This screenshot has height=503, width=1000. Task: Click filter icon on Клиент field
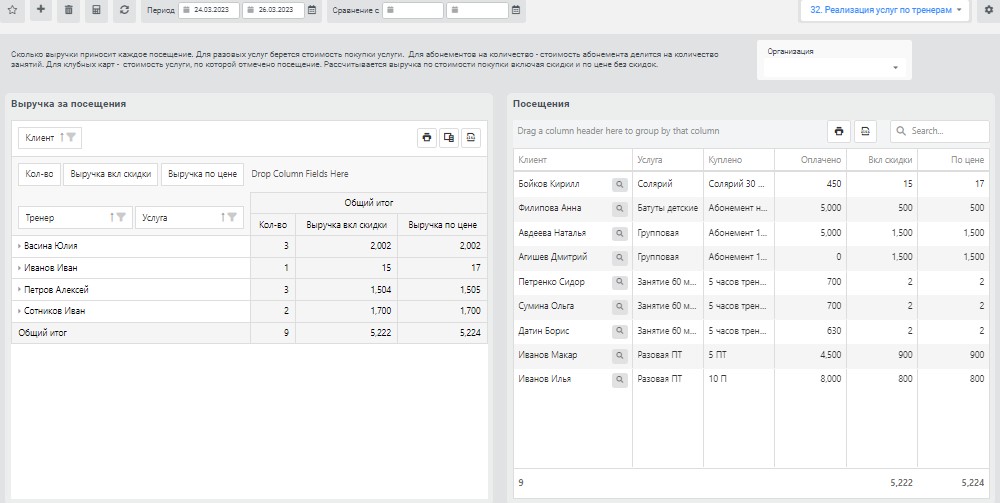click(x=71, y=138)
